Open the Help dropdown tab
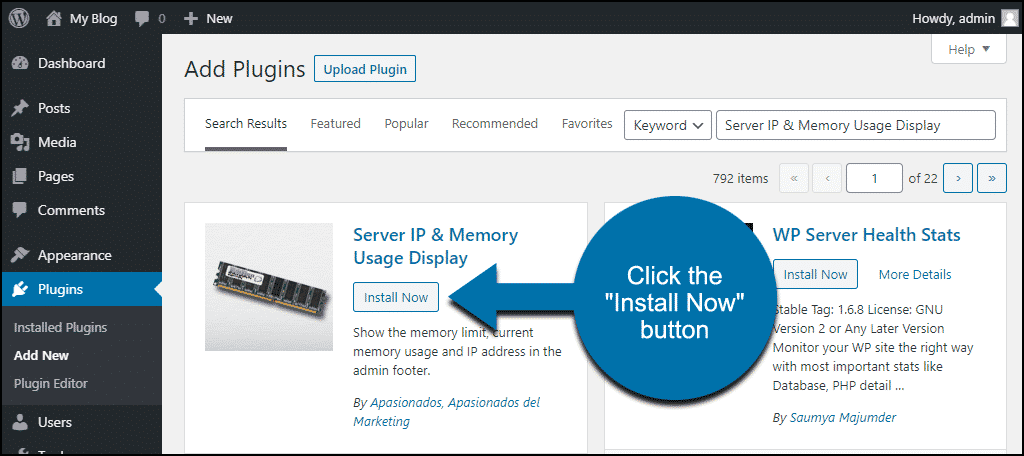1024x456 pixels. pos(968,50)
